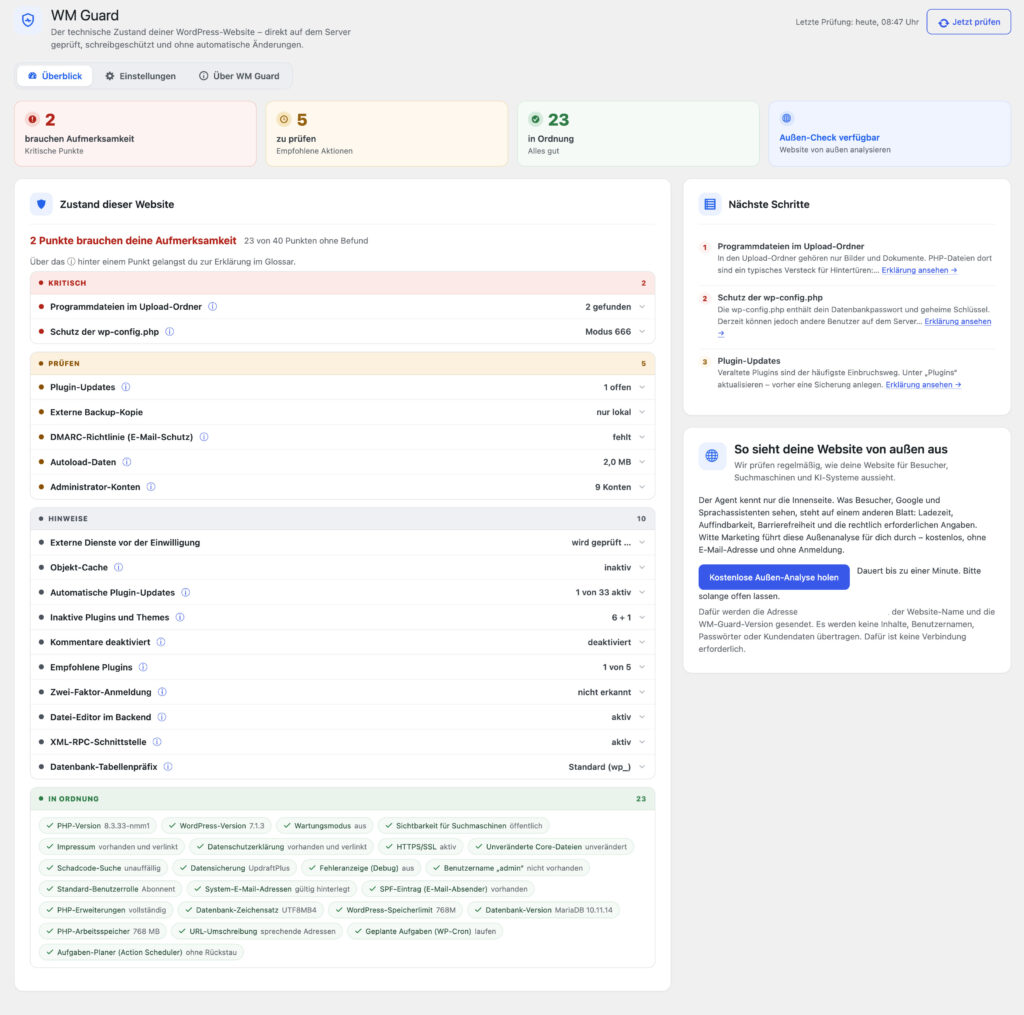
Task: Expand Externe Backup-Kopie details chevron
Action: click(x=643, y=412)
